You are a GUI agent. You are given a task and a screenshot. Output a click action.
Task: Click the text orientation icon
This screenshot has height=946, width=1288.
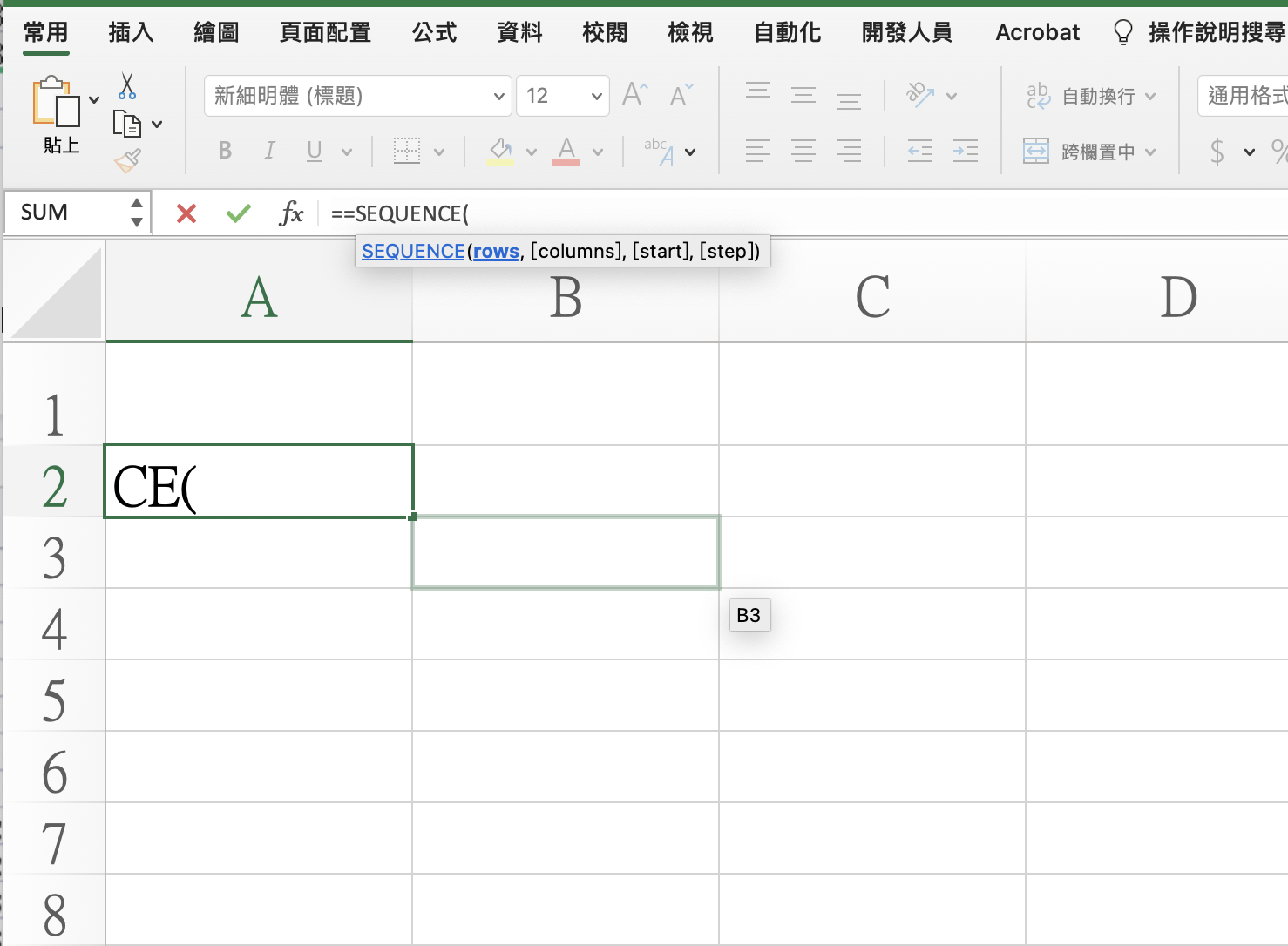point(920,94)
